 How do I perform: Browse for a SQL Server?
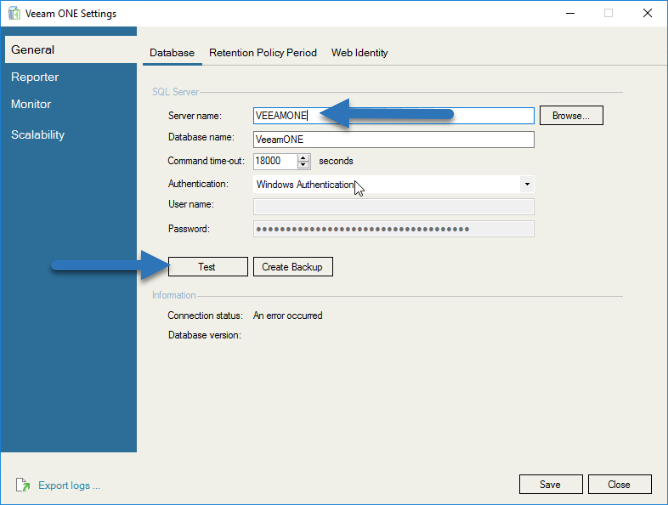(571, 115)
